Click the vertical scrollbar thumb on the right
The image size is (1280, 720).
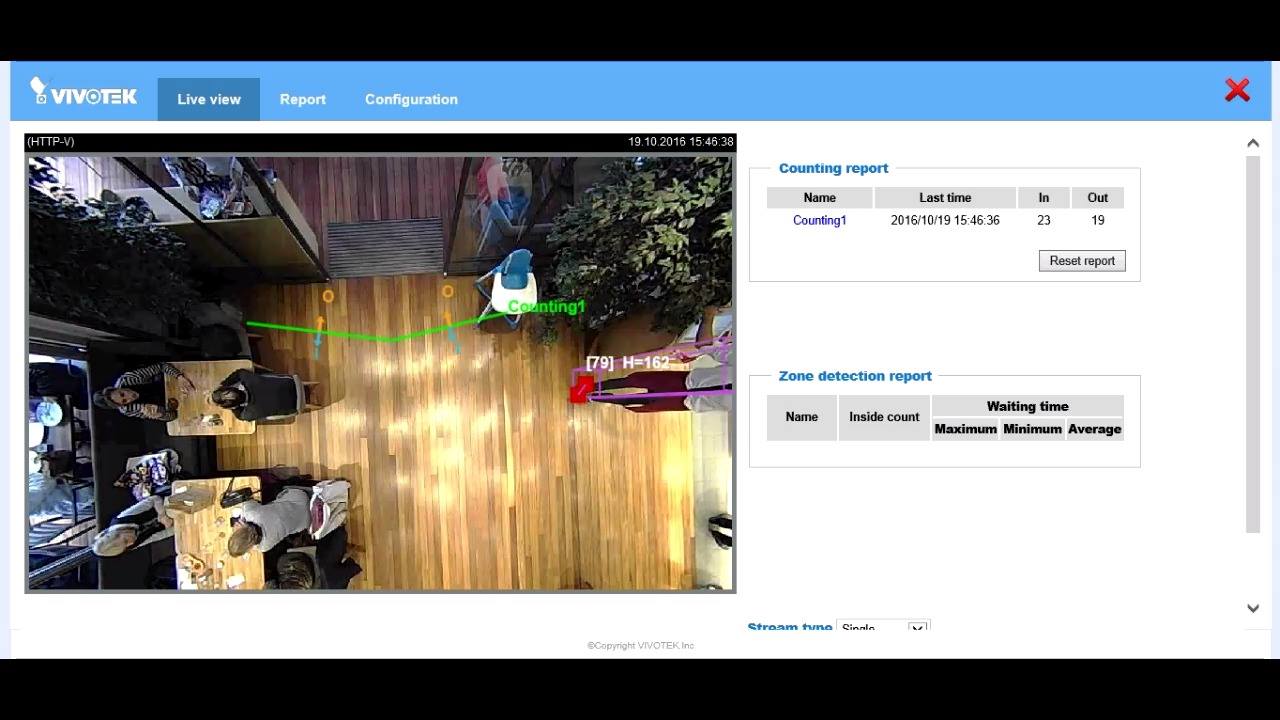[x=1253, y=345]
